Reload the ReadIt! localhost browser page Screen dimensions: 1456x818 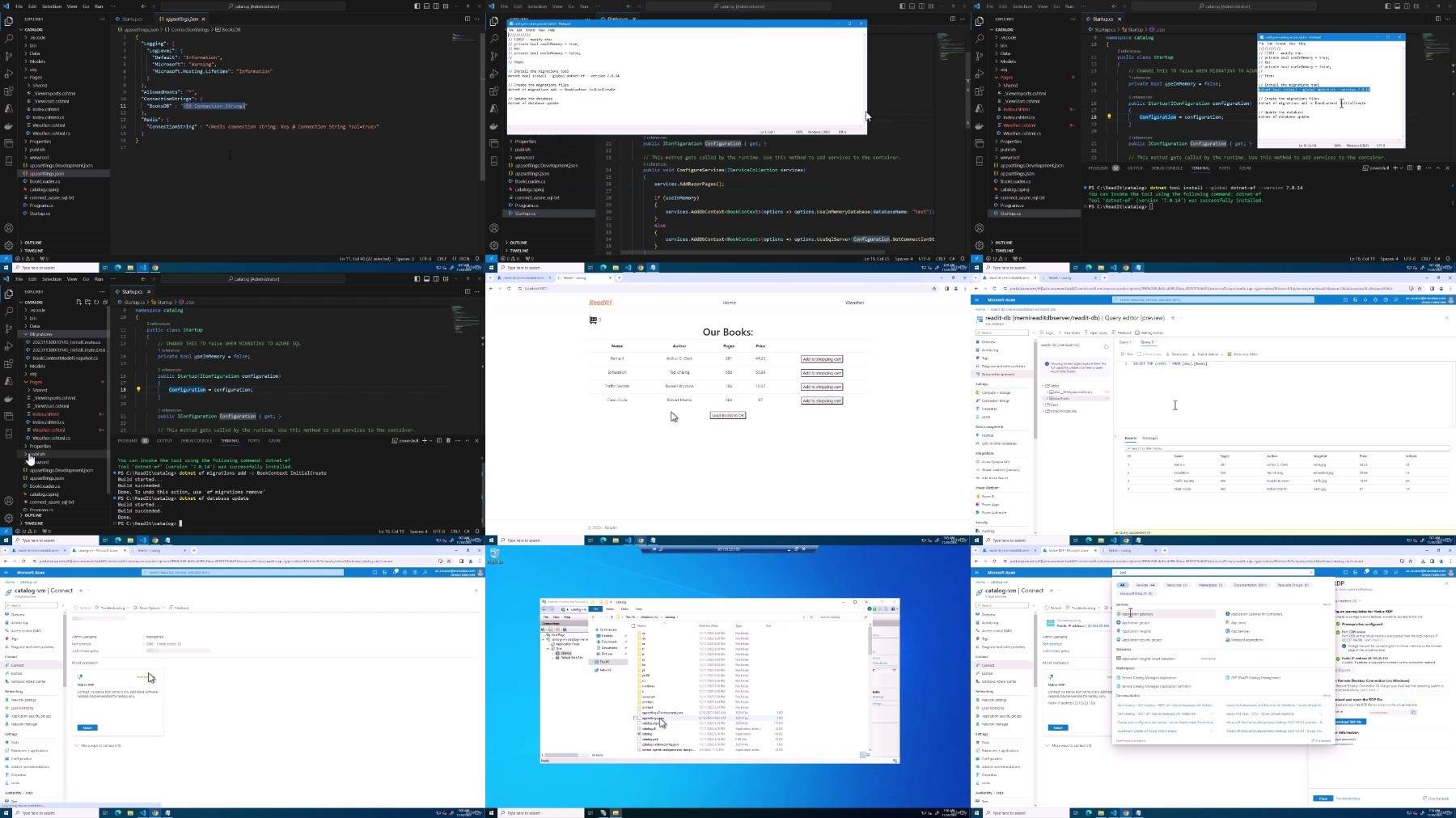(509, 288)
